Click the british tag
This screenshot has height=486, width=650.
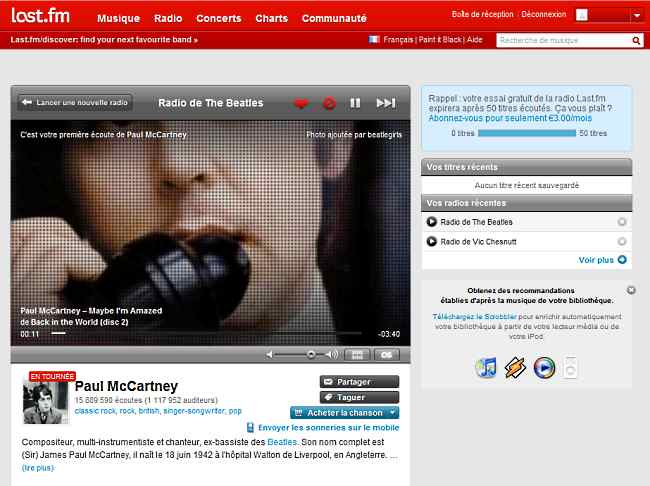point(148,411)
